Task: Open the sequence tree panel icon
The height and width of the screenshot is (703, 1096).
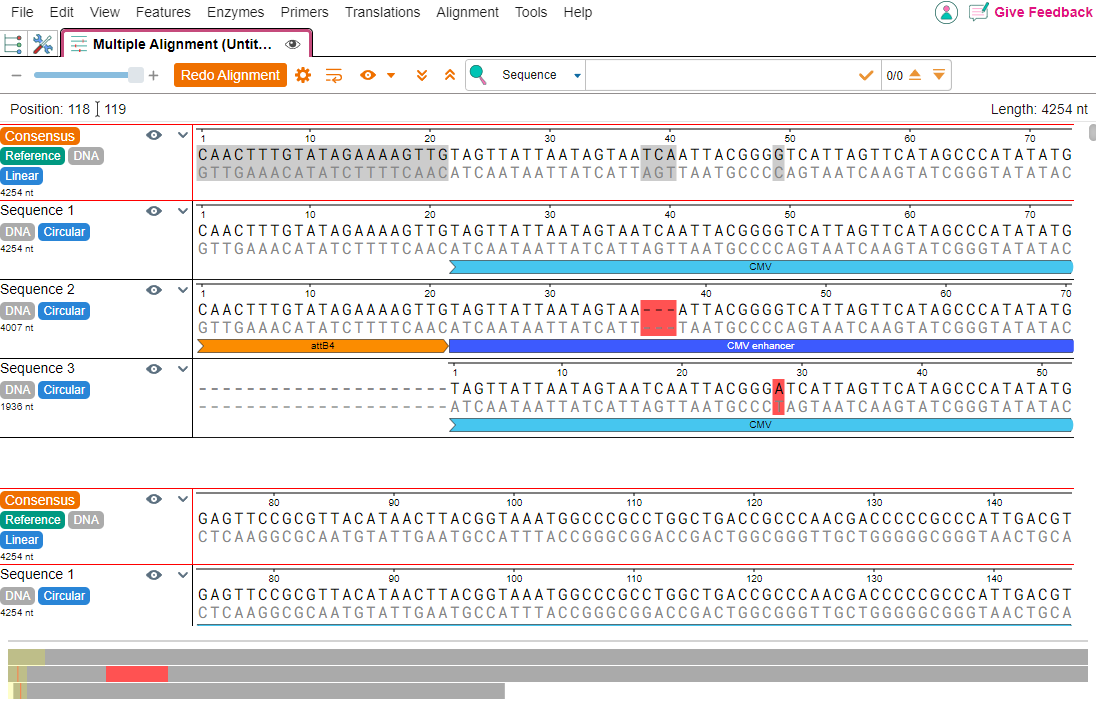Action: click(x=13, y=44)
